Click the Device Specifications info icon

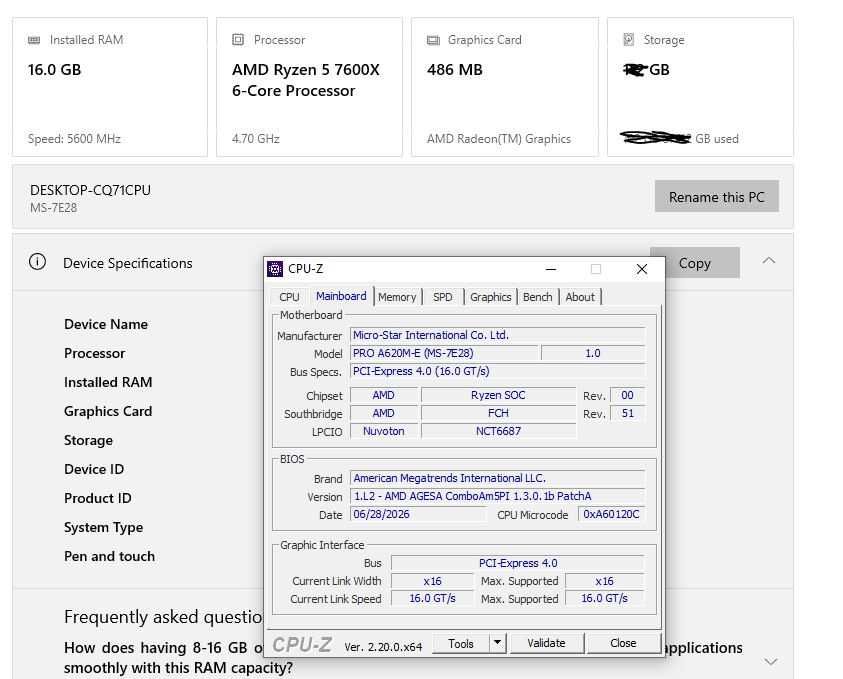click(x=38, y=262)
